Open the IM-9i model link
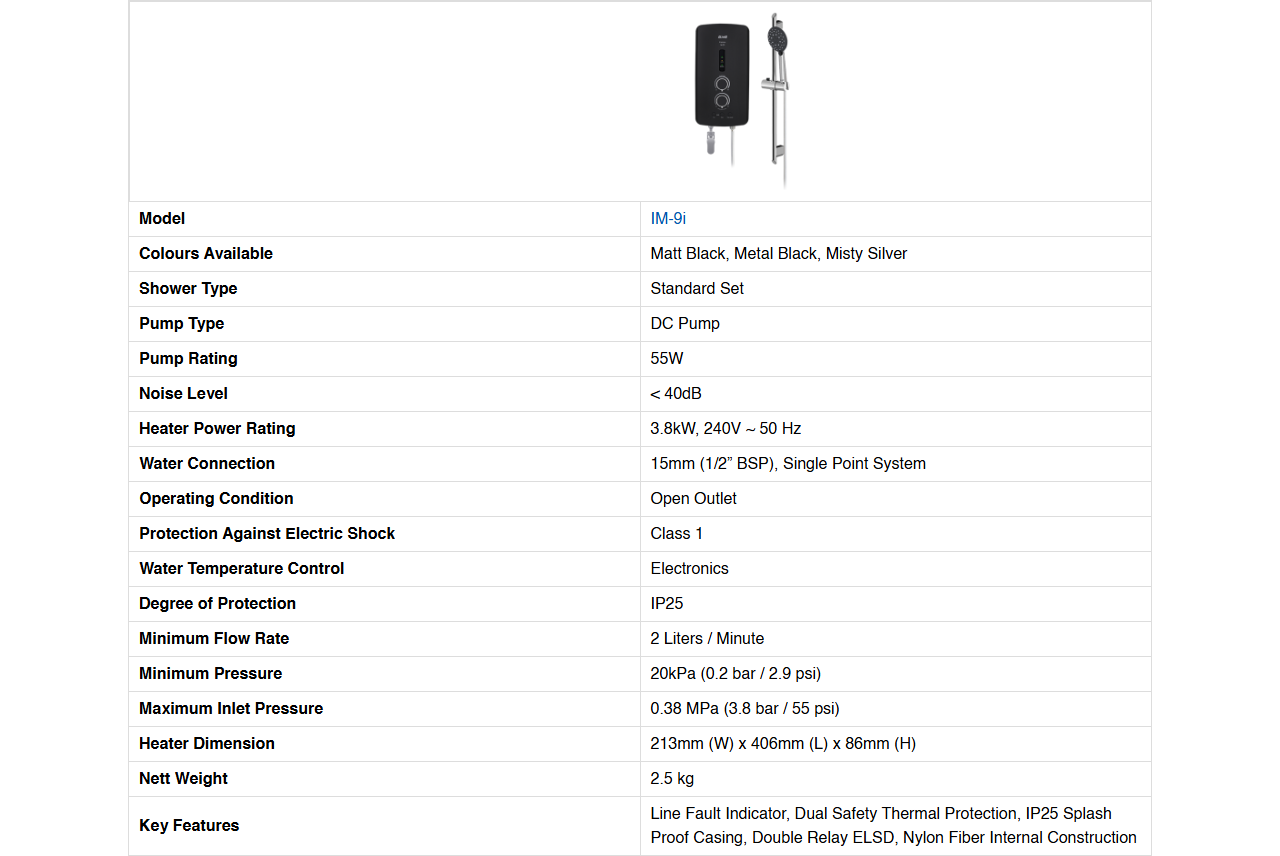This screenshot has width=1280, height=856. 668,219
